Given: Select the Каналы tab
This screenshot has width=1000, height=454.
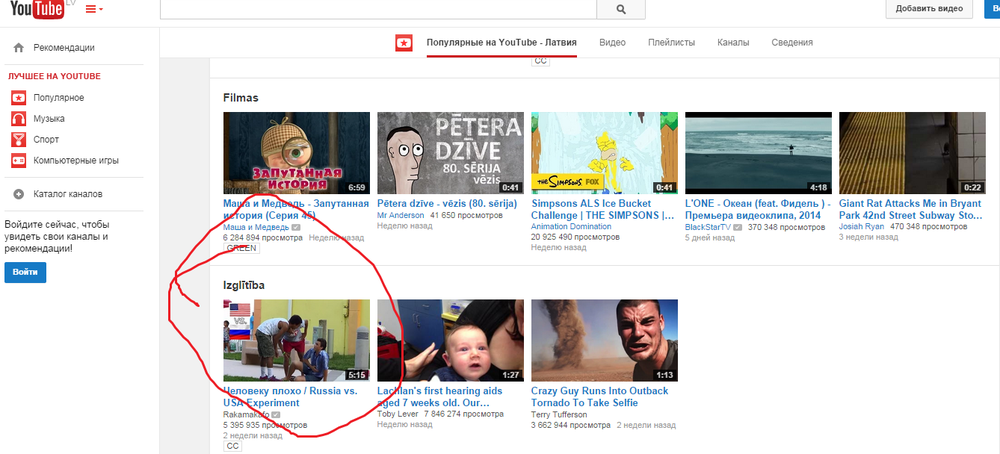Looking at the screenshot, I should pos(733,43).
